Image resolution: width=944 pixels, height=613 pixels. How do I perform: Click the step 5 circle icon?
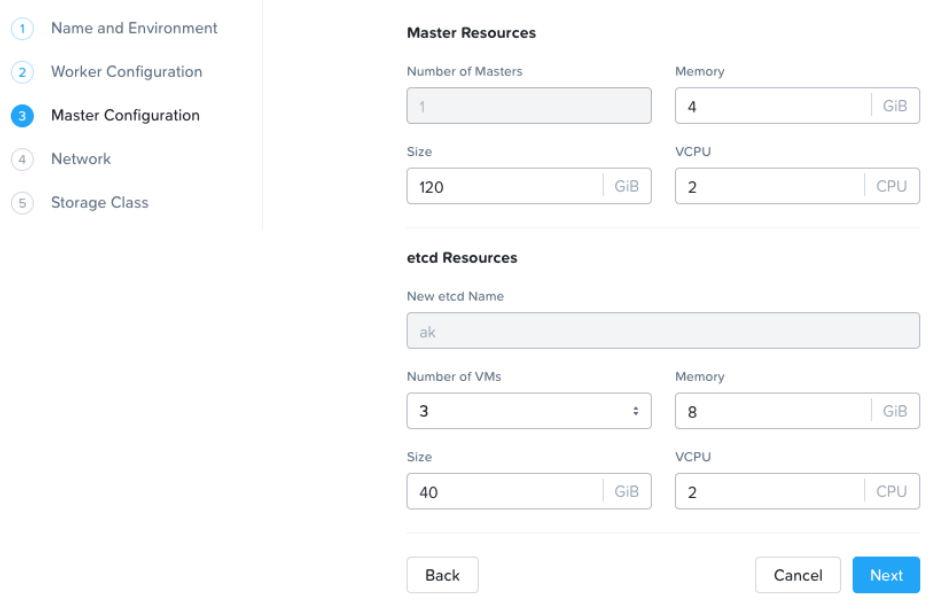pos(22,203)
